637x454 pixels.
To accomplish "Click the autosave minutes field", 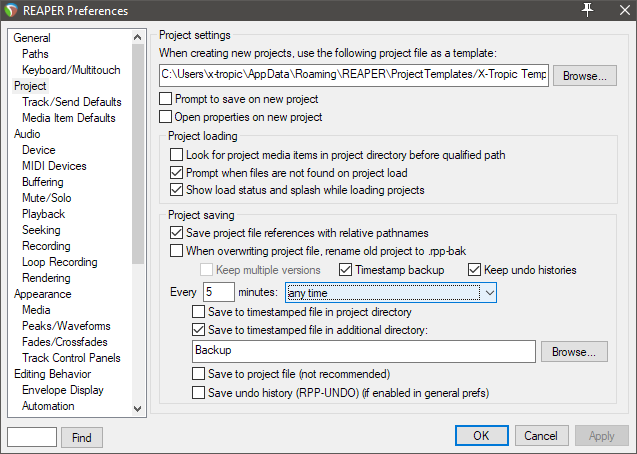I will click(x=219, y=292).
